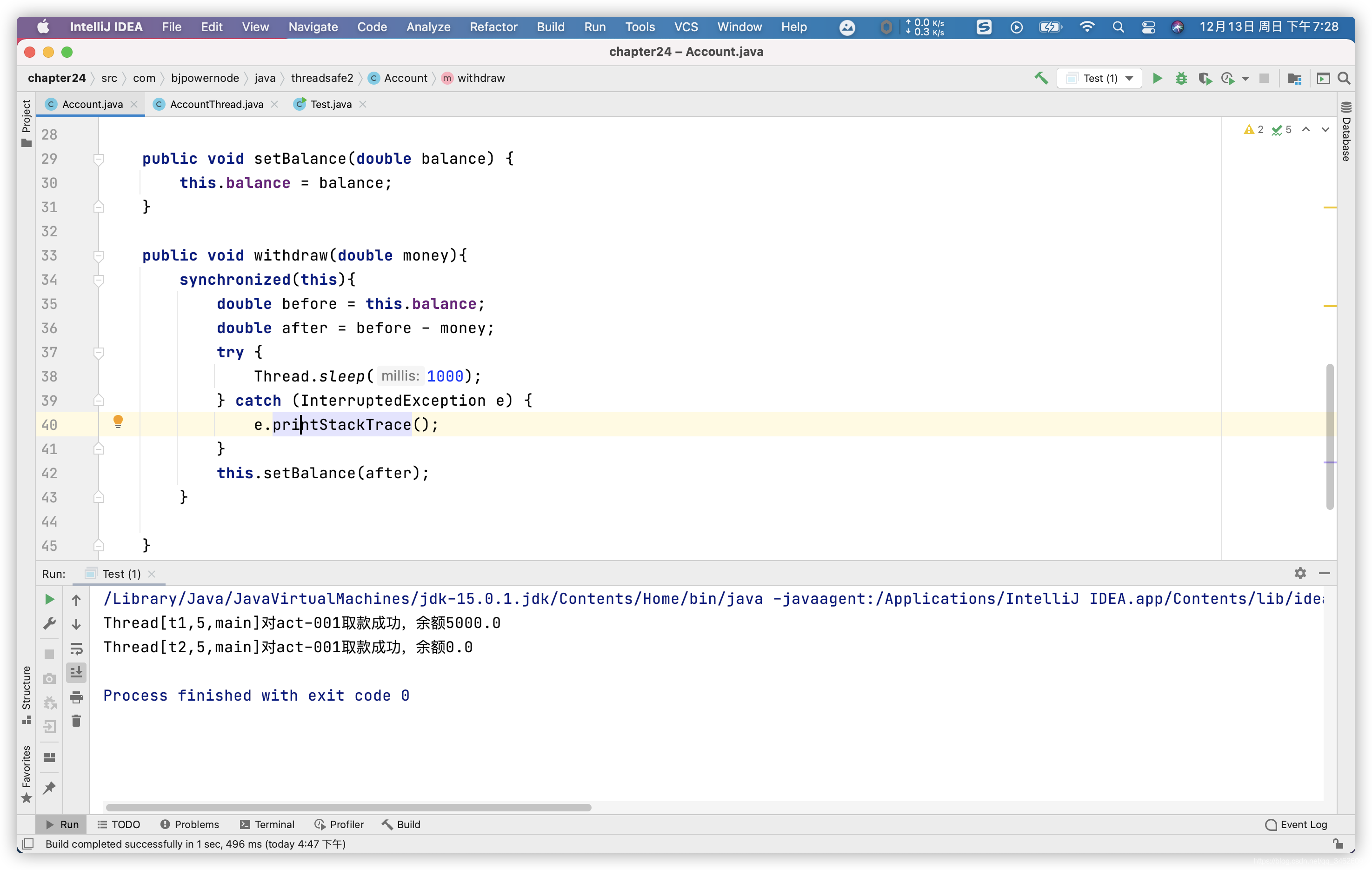Click the Build project hammer icon
Screen dimensions: 1372x870
(x=1040, y=78)
